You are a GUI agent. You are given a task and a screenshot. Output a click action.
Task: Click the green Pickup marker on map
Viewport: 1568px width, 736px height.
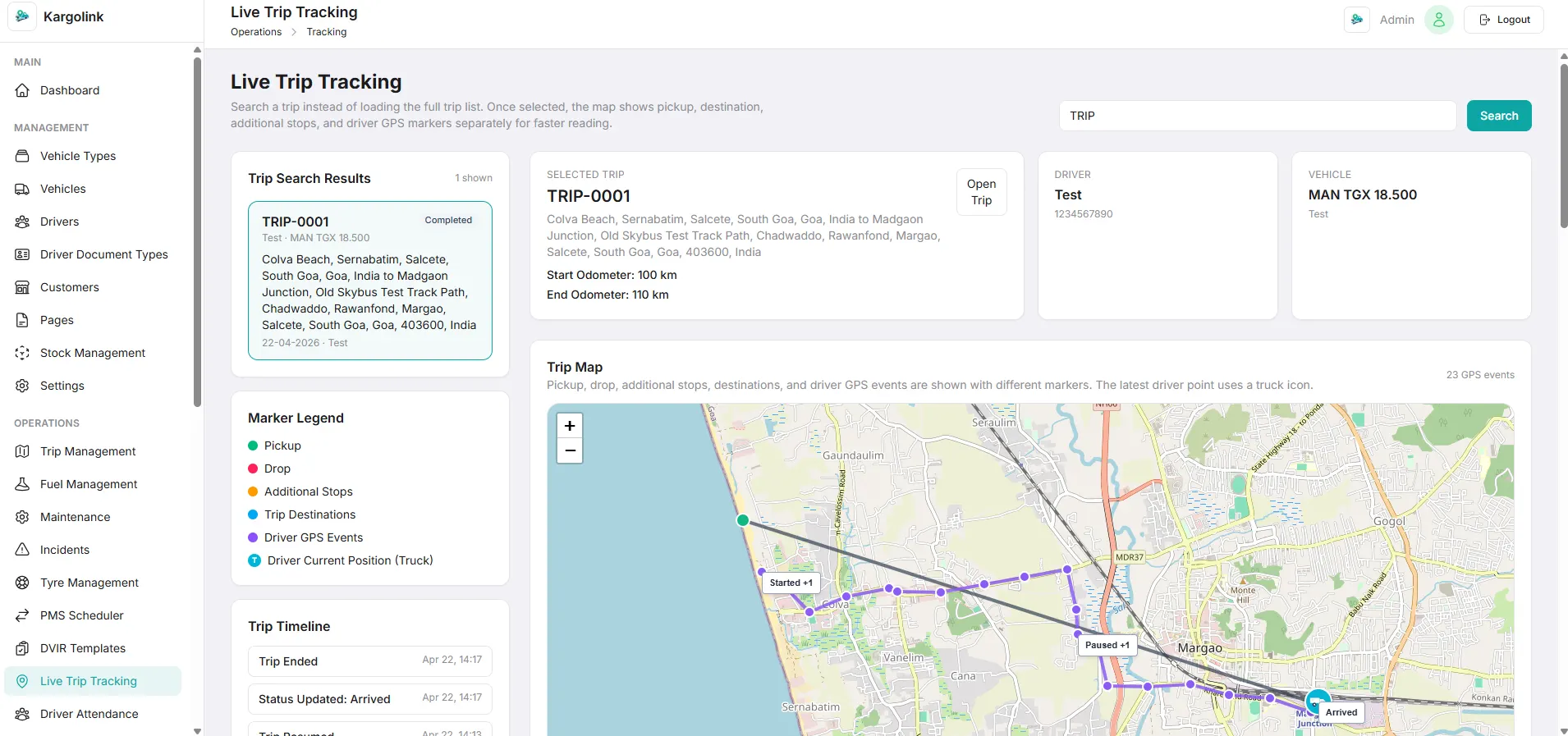(743, 520)
